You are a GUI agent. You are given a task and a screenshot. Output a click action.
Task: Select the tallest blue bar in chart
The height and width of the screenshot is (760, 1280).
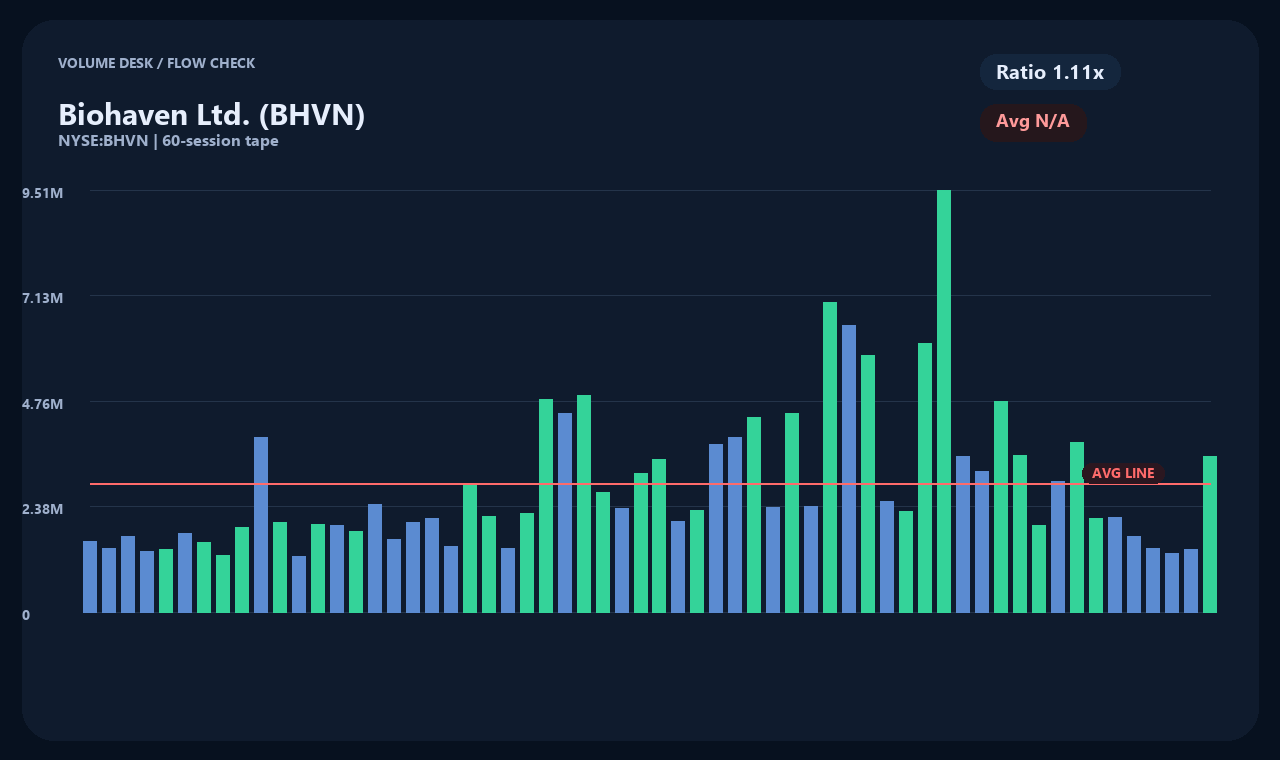click(x=849, y=469)
